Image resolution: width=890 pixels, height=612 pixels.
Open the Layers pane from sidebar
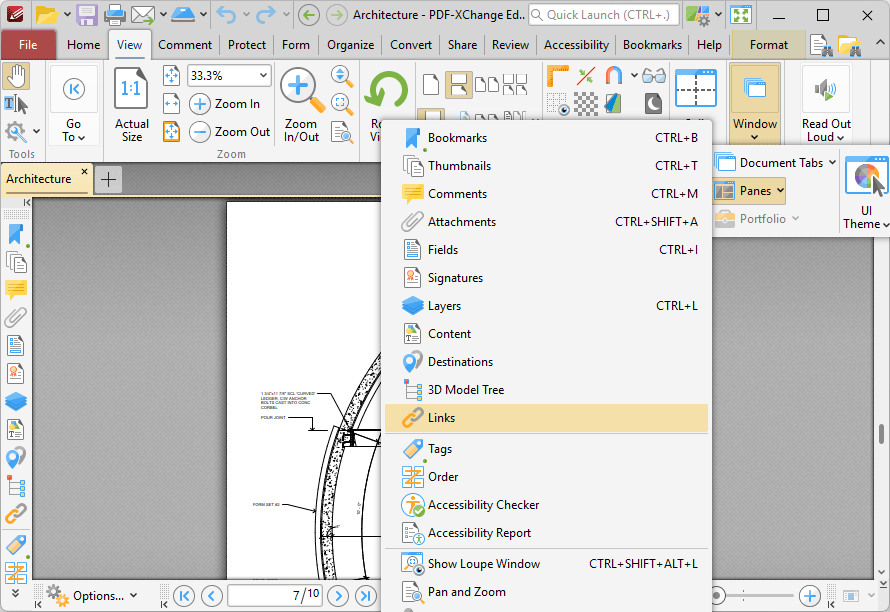tap(16, 401)
